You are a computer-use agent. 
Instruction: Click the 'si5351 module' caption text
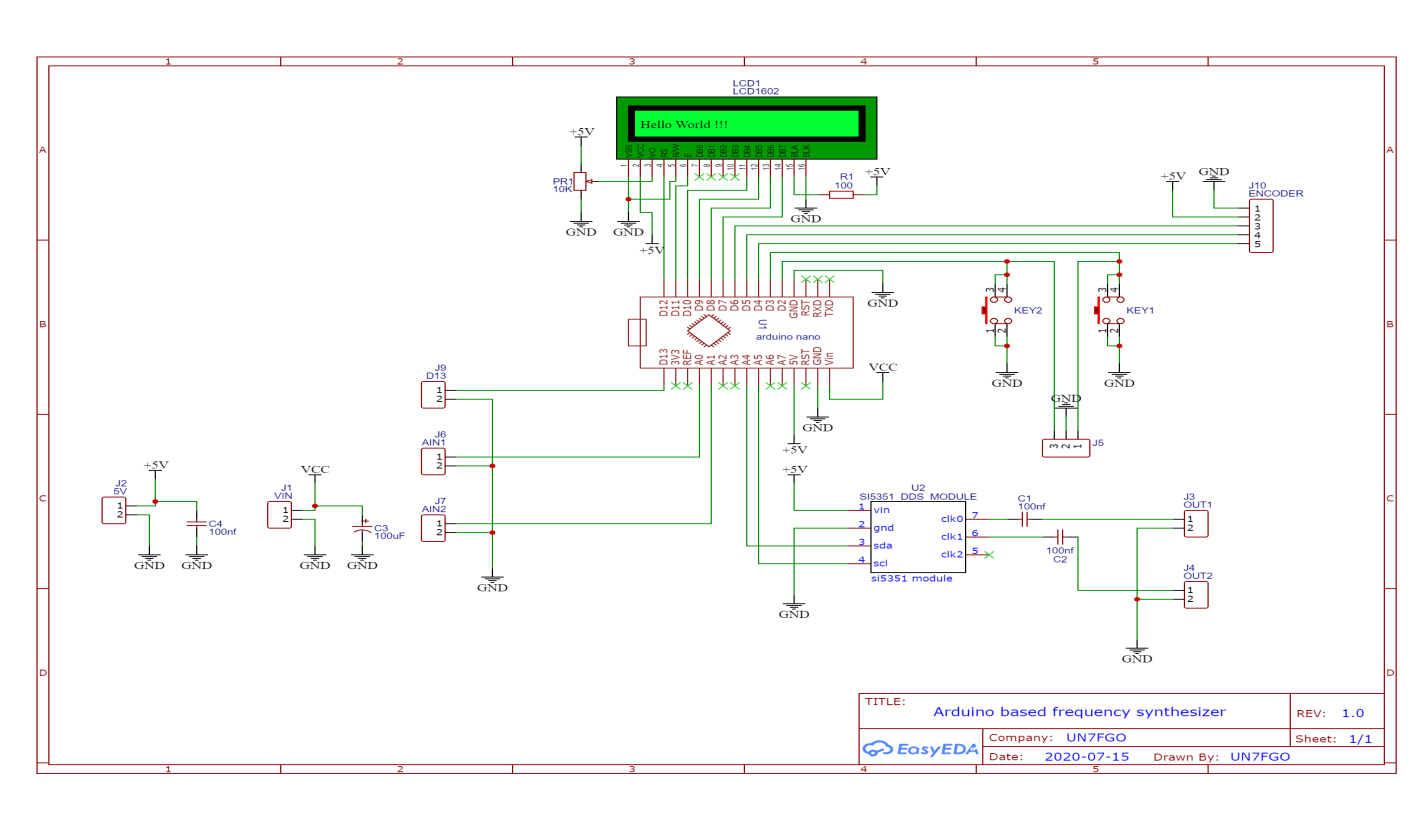pos(910,581)
